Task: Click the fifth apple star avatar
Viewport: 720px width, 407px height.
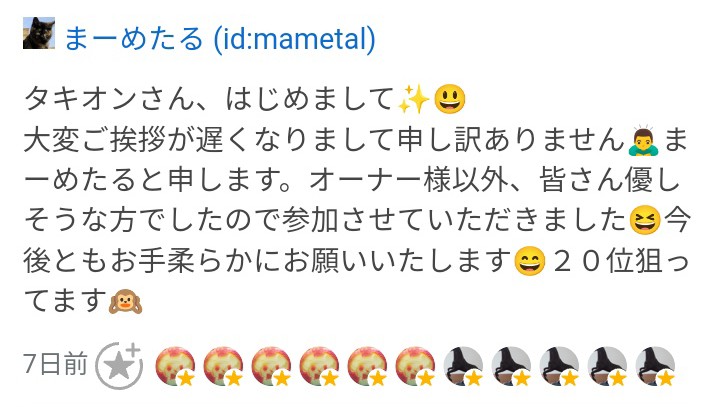Action: 367,366
